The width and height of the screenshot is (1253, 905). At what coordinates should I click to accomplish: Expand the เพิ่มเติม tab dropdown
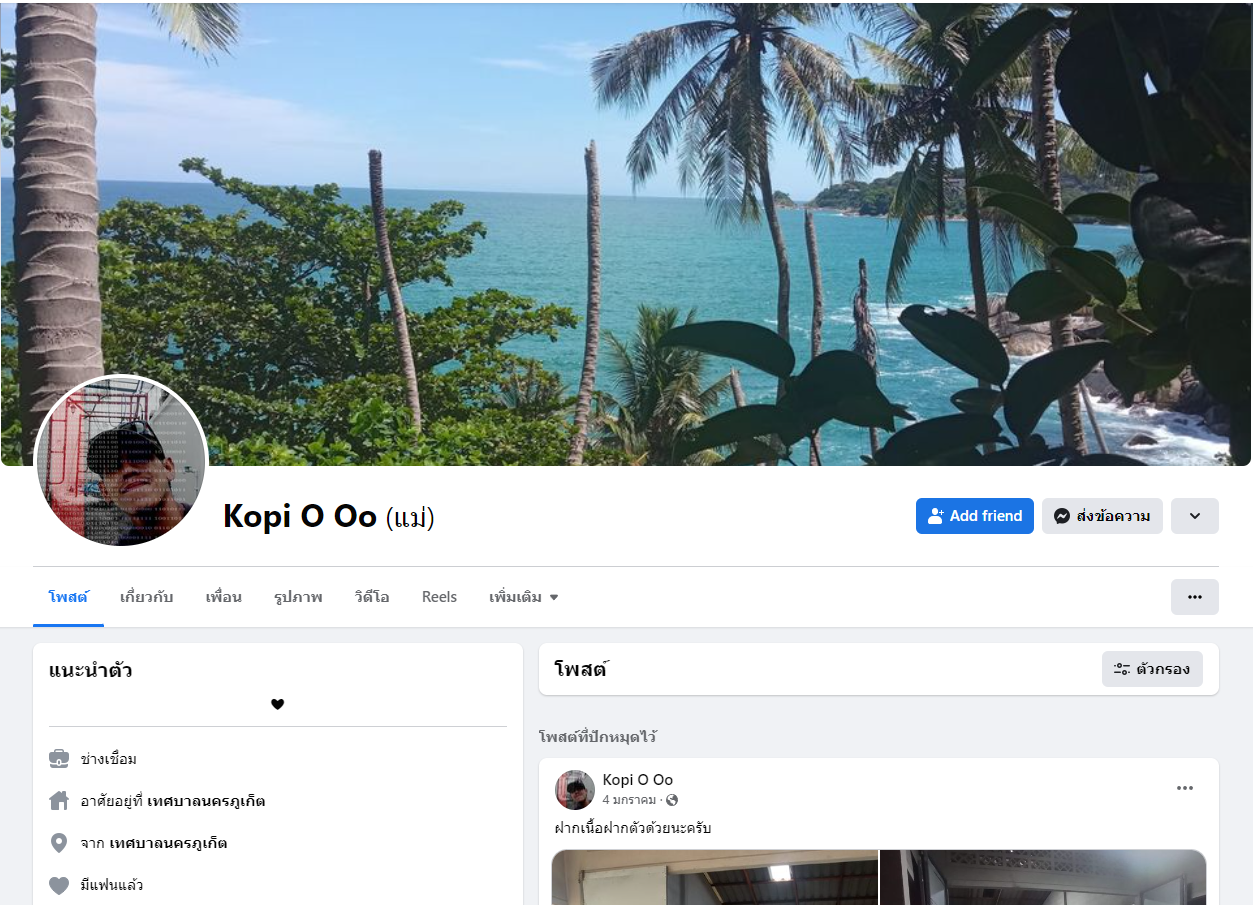coord(523,597)
